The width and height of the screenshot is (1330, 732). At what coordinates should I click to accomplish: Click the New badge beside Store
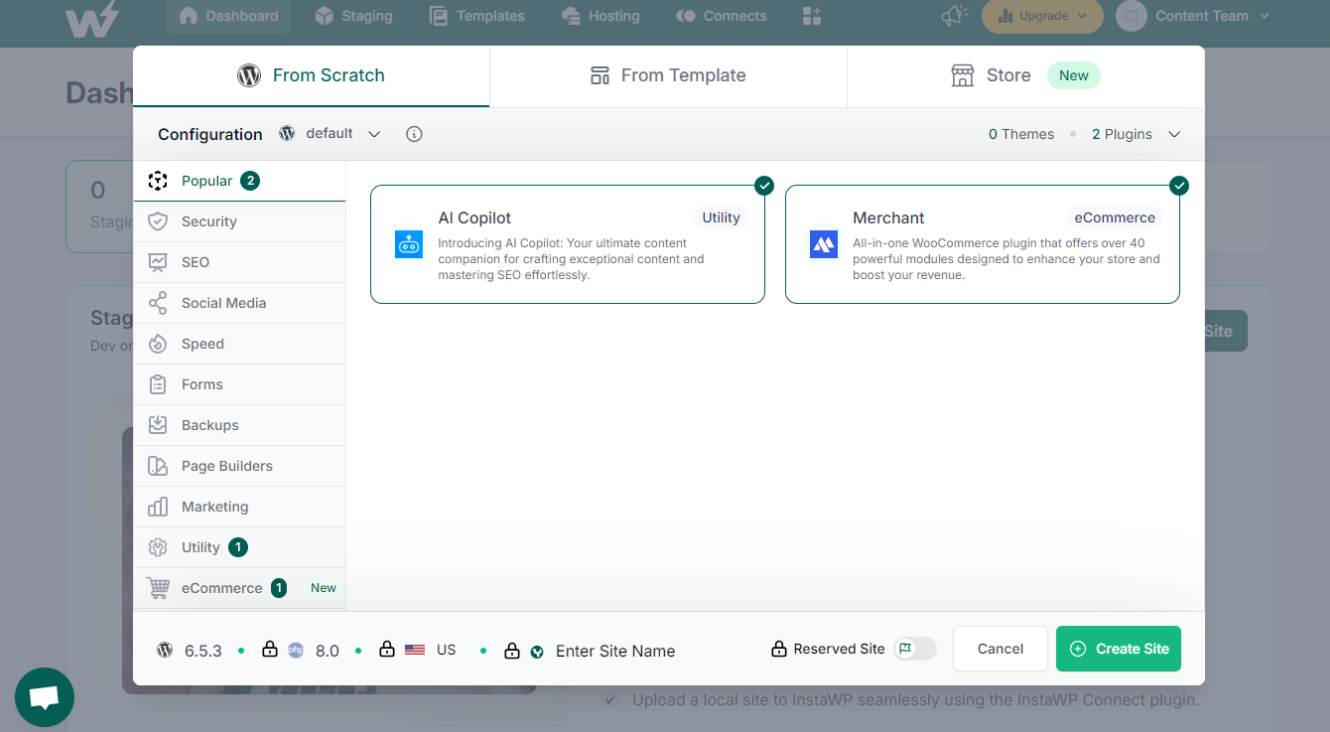pyautogui.click(x=1074, y=75)
